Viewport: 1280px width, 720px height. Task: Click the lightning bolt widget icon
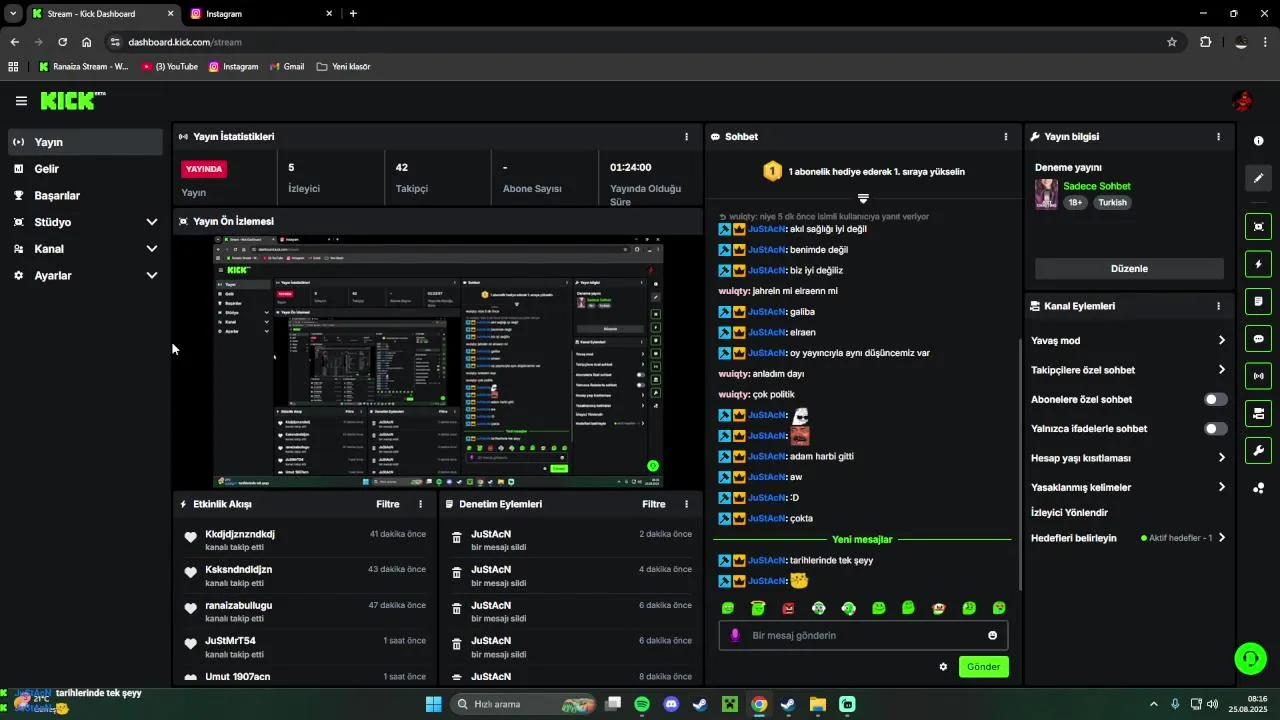(1259, 264)
